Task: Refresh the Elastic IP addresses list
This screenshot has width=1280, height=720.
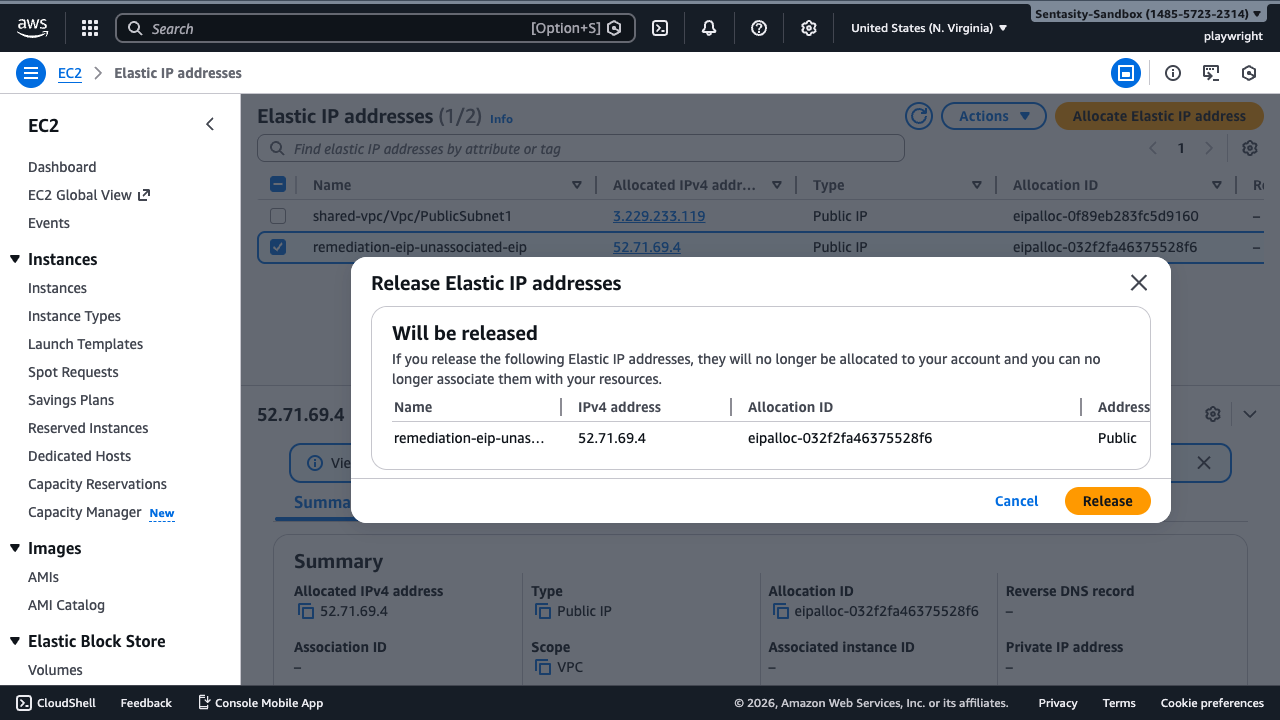Action: click(x=918, y=115)
